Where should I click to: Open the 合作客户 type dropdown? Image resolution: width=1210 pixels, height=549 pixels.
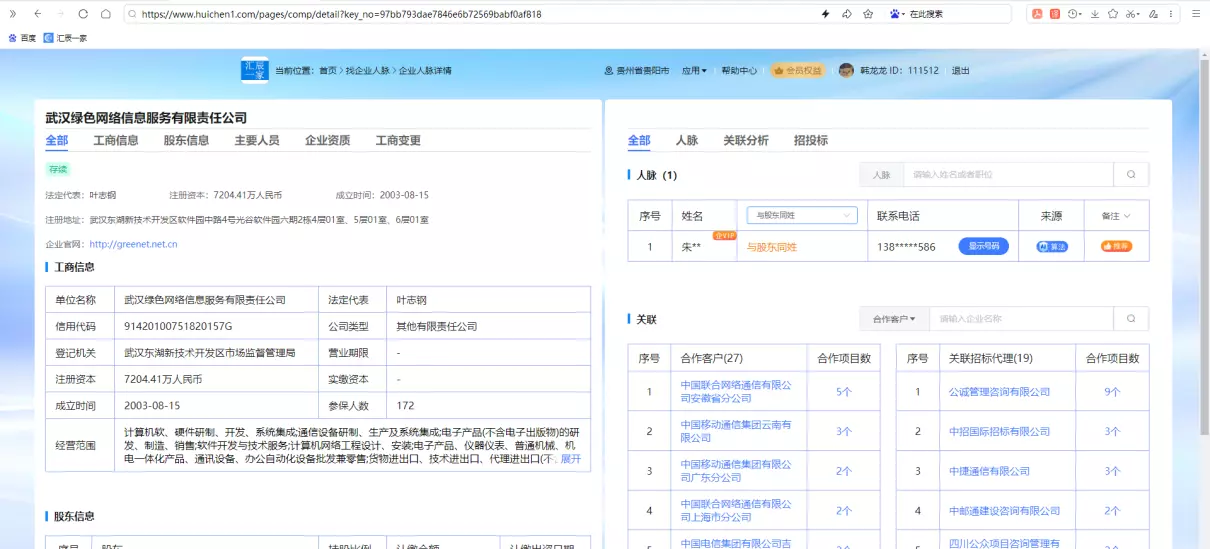pyautogui.click(x=894, y=319)
